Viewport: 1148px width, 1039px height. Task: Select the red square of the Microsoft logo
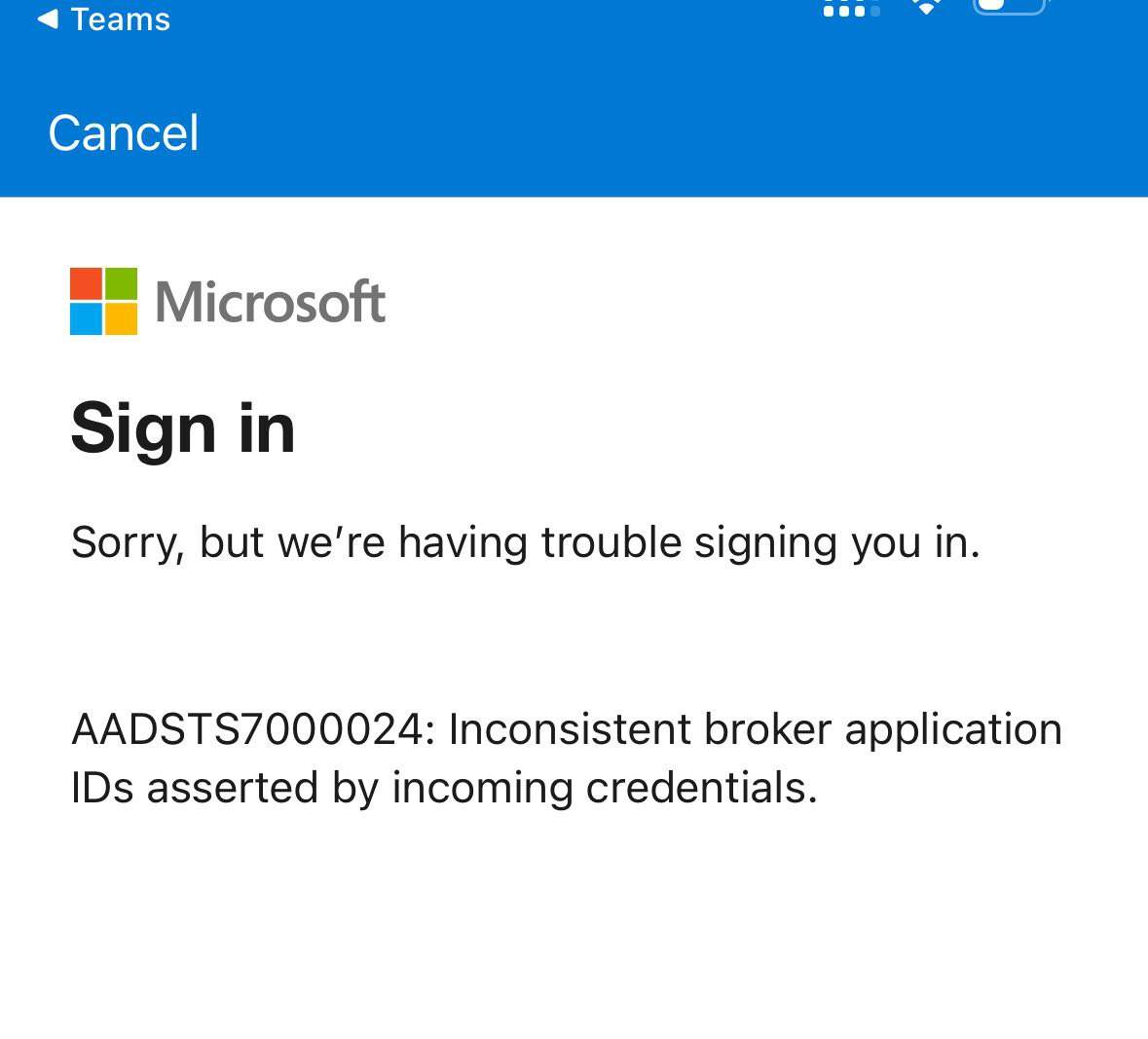click(x=85, y=284)
